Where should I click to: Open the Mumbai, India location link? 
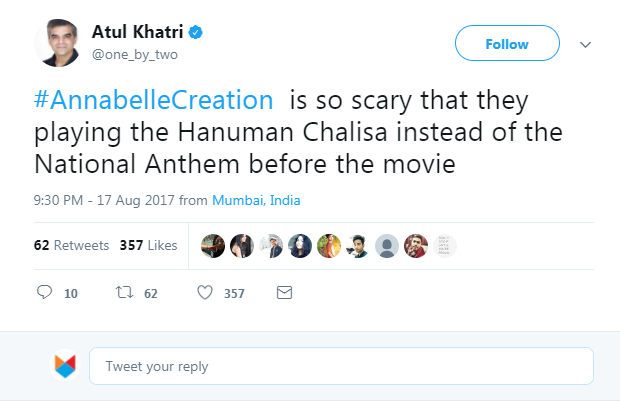pyautogui.click(x=256, y=200)
